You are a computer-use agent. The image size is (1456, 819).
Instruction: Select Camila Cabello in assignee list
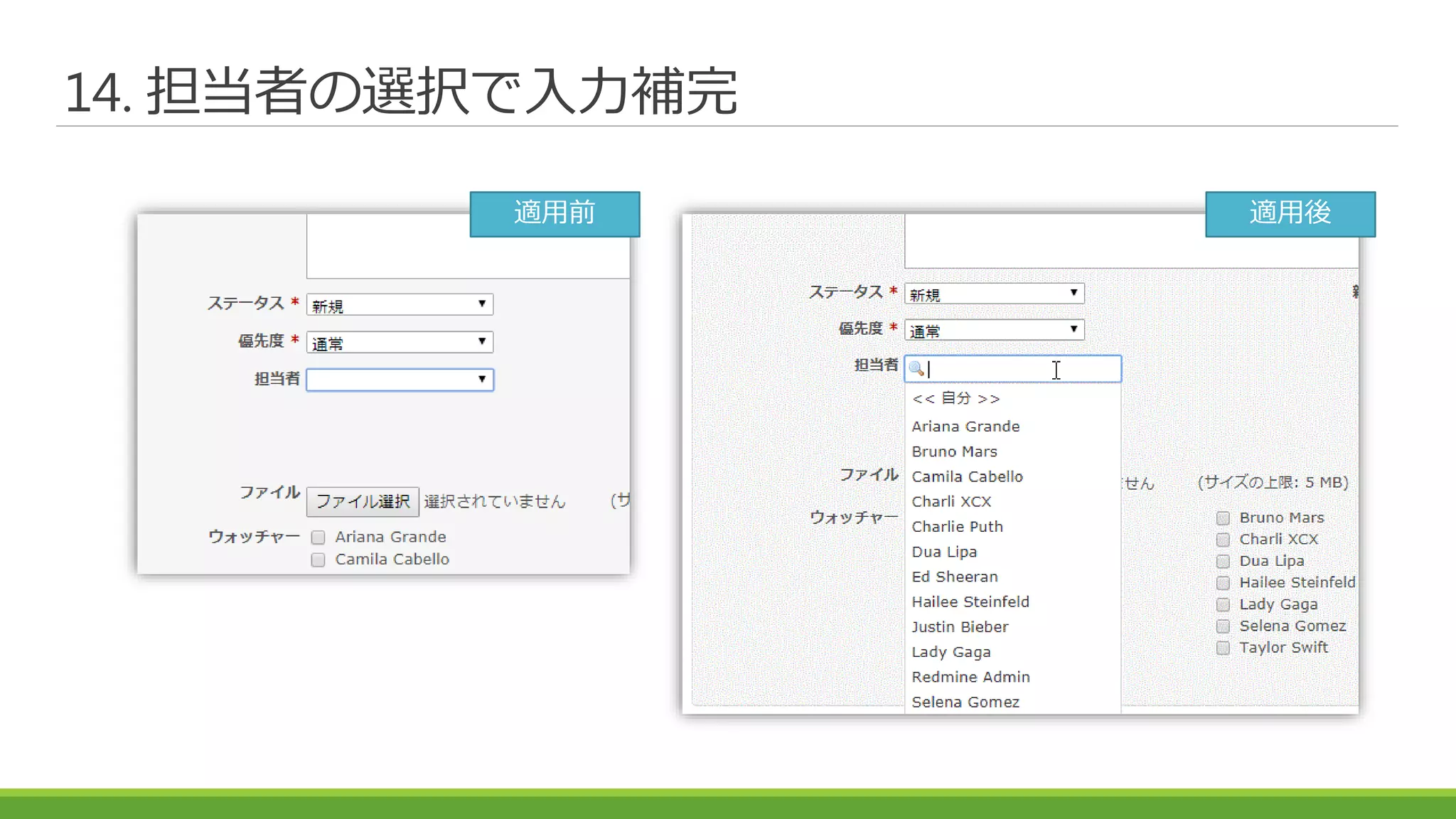click(1012, 476)
